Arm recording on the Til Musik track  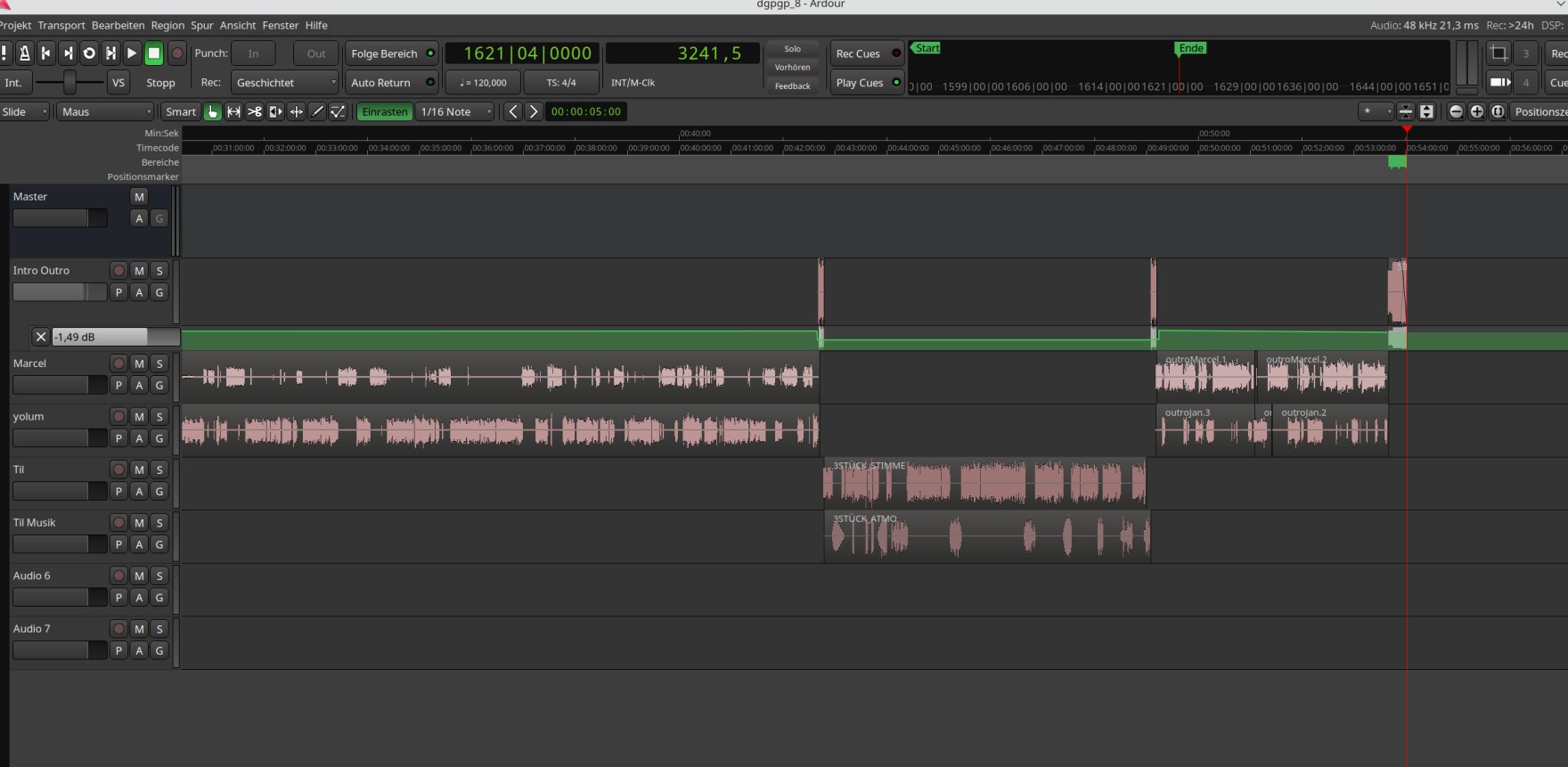point(118,523)
